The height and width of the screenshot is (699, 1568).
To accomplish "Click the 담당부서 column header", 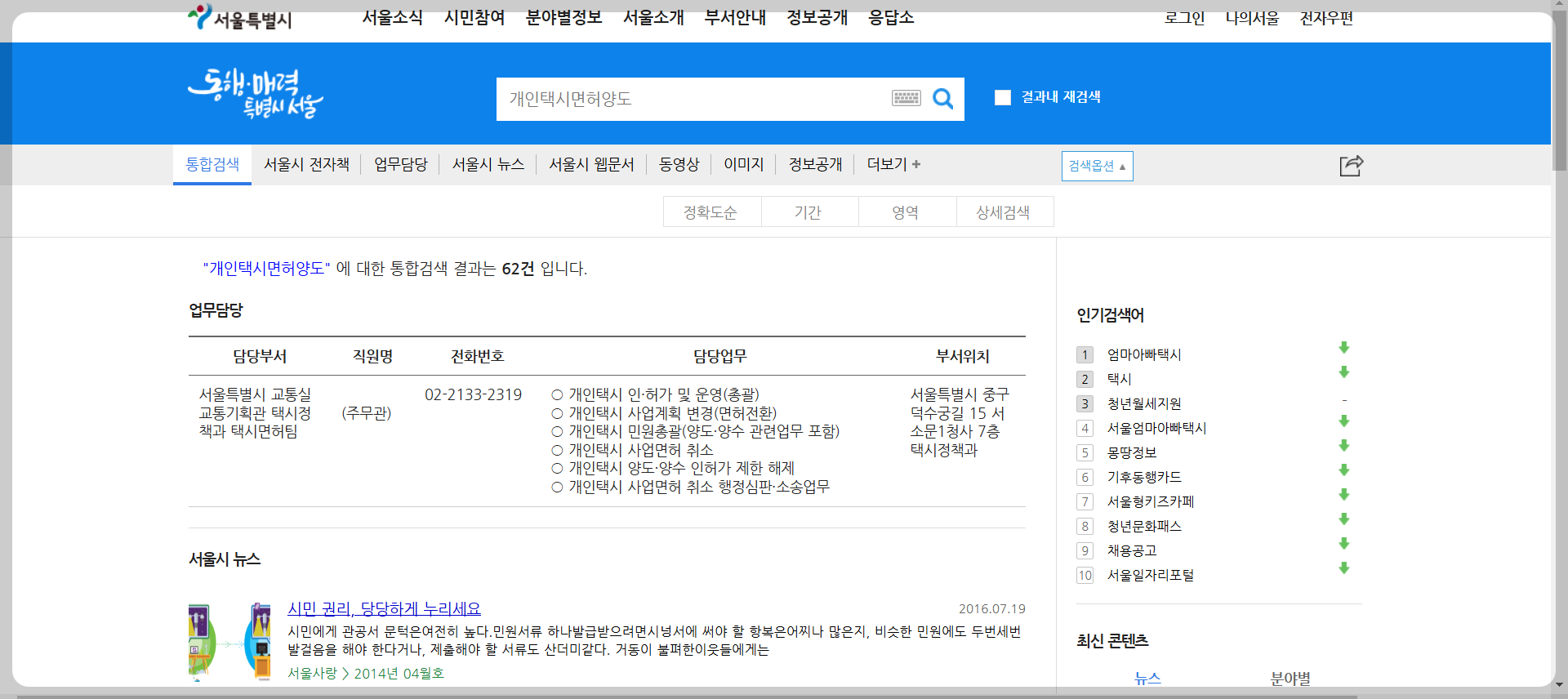I will pyautogui.click(x=260, y=356).
